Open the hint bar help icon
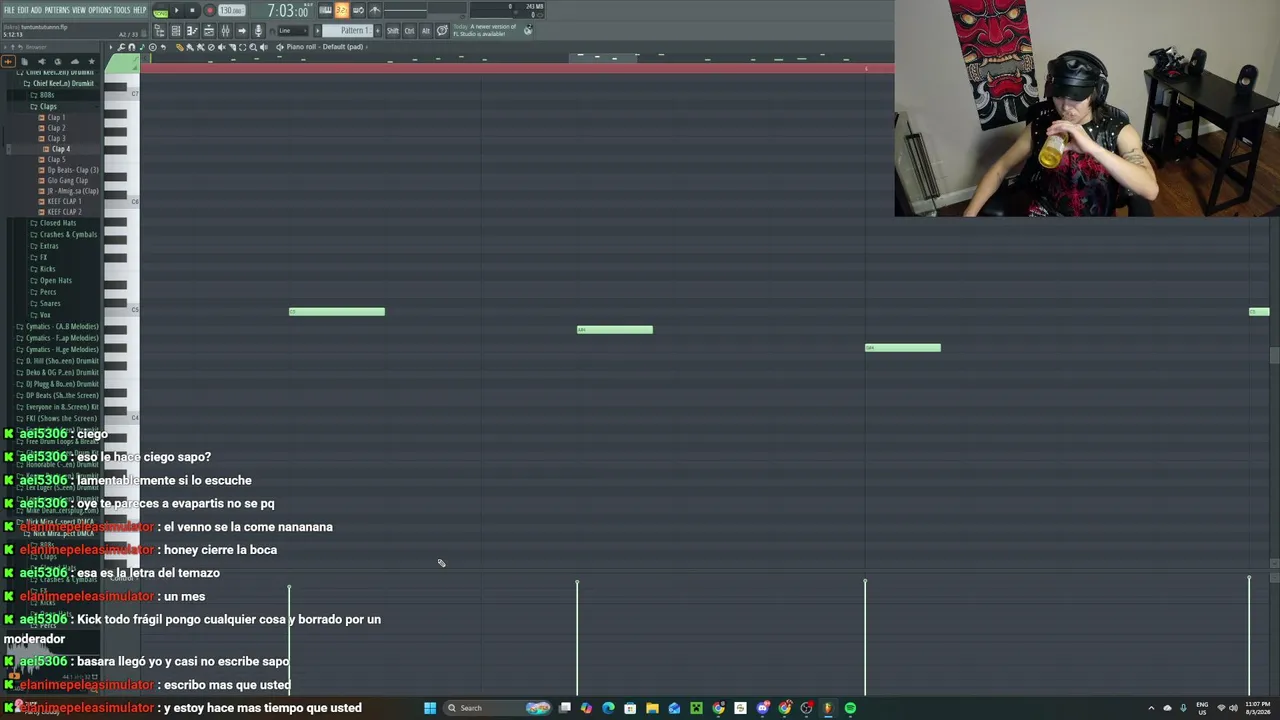The width and height of the screenshot is (1280, 720). (x=442, y=31)
